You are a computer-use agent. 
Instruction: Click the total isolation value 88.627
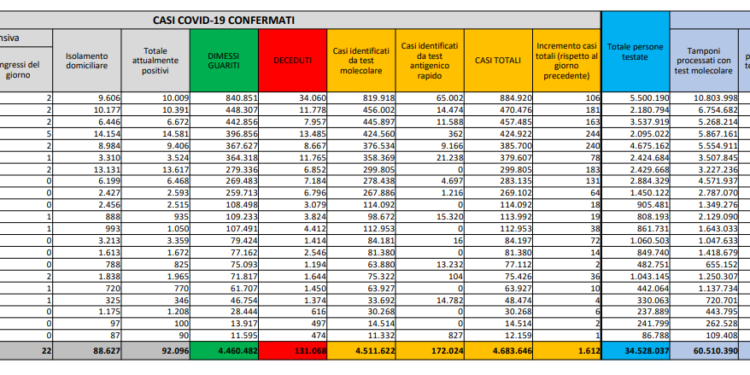(87, 351)
